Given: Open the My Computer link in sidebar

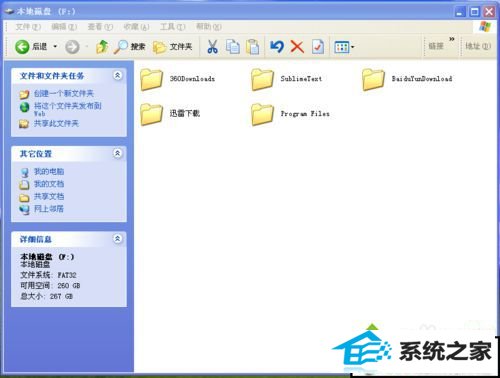Looking at the screenshot, I should [49, 171].
